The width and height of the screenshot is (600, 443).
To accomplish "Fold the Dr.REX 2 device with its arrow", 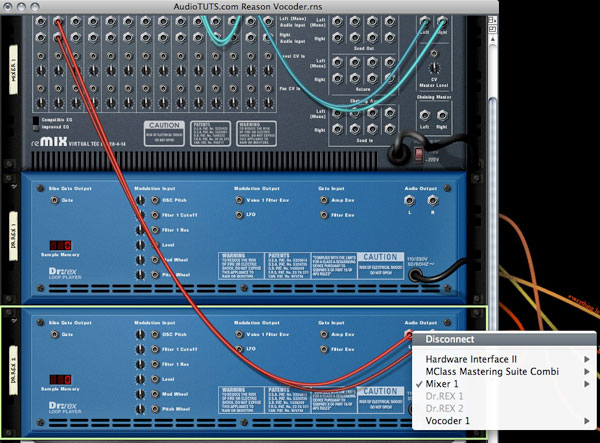I will click(15, 321).
